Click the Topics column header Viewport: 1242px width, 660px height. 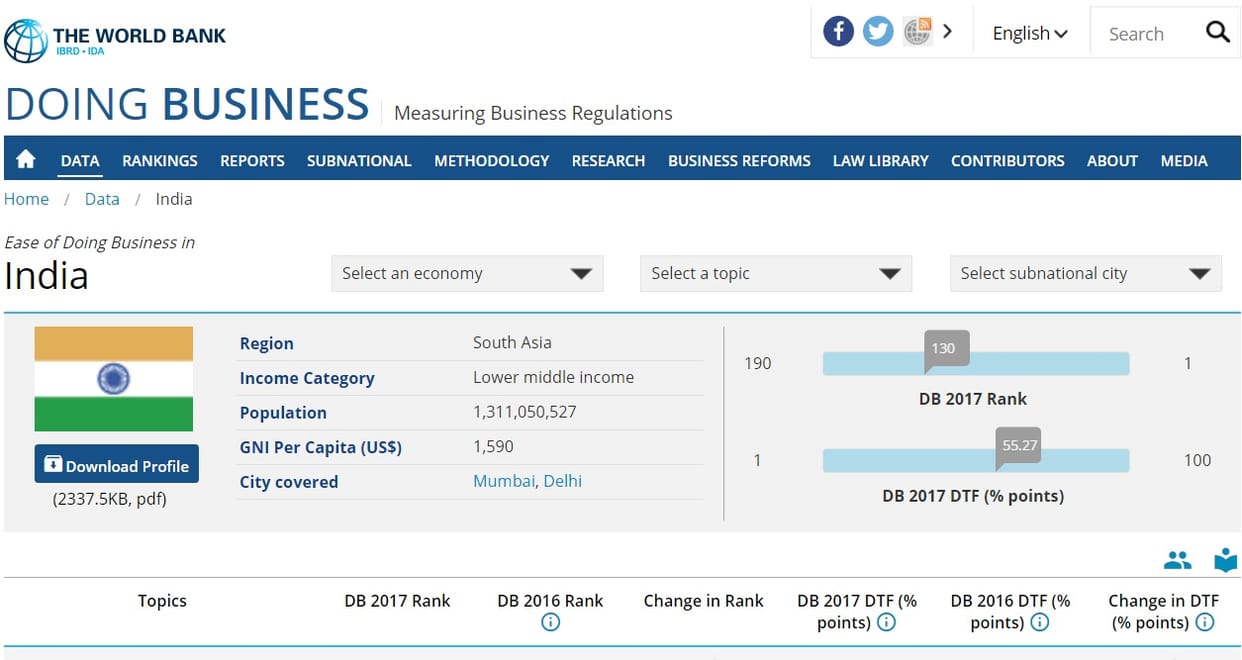pos(162,601)
